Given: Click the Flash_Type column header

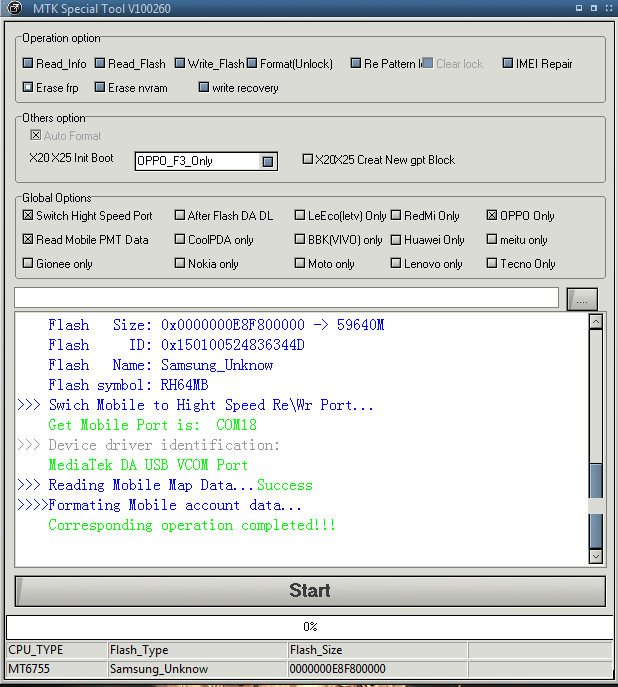Looking at the screenshot, I should click(197, 650).
